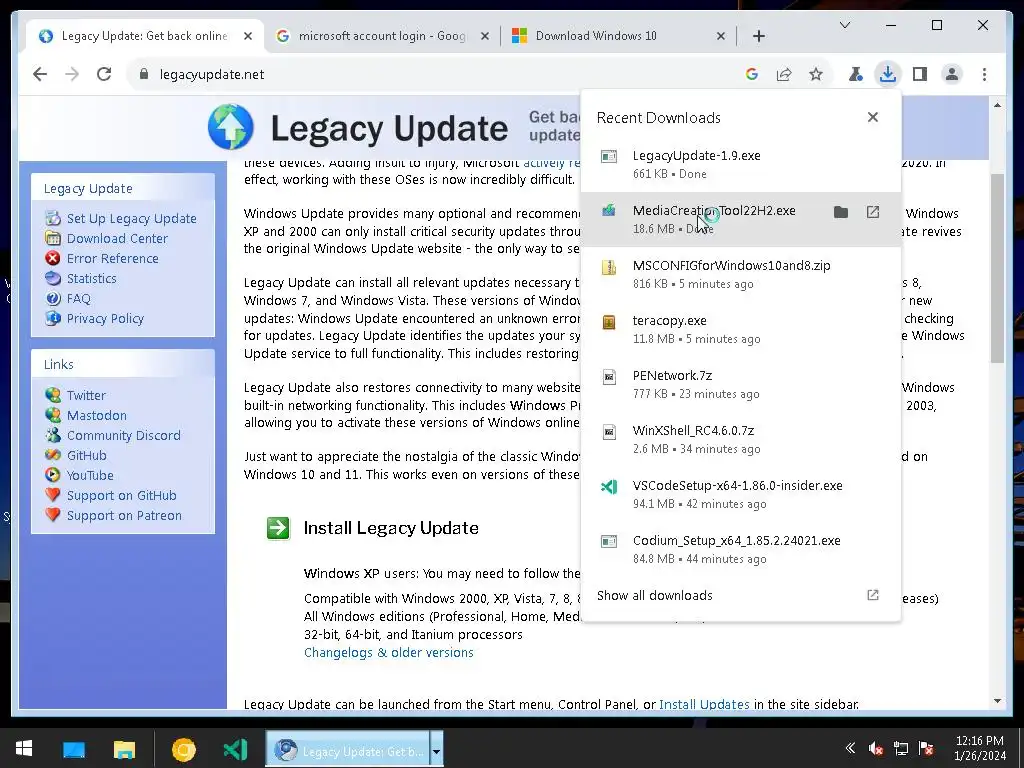This screenshot has height=768, width=1024.
Task: Close the microsoft account login tab
Action: [485, 36]
